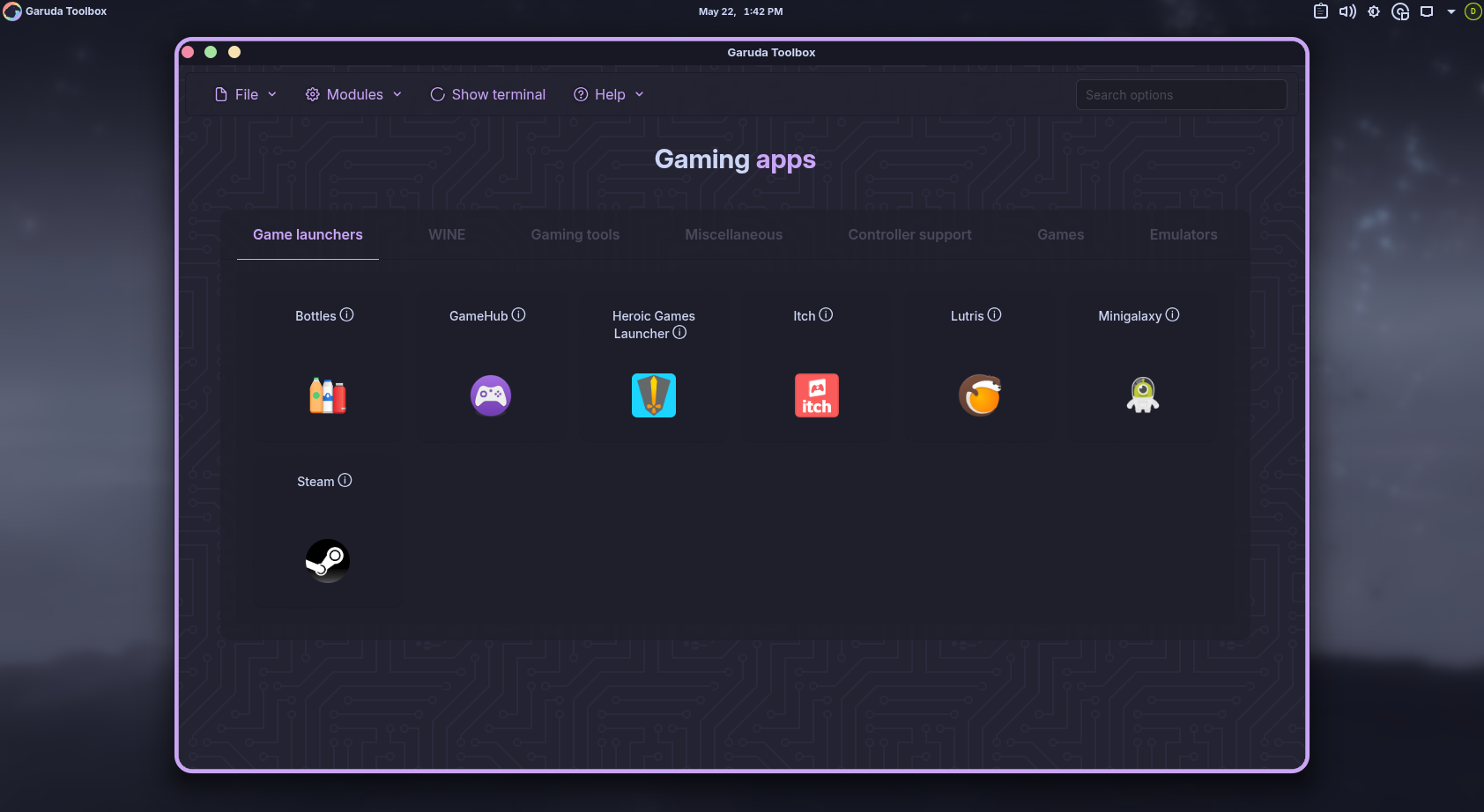Select the Itch app icon
The height and width of the screenshot is (812, 1484).
pos(817,395)
